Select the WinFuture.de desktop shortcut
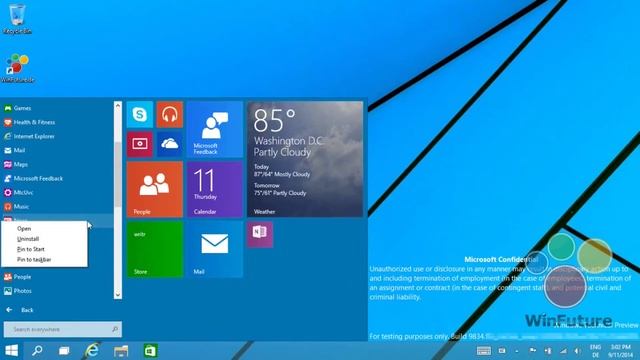640x360 pixels. click(17, 68)
